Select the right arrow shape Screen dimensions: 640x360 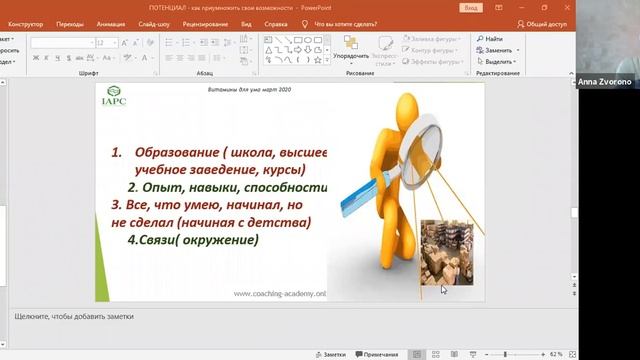298,50
